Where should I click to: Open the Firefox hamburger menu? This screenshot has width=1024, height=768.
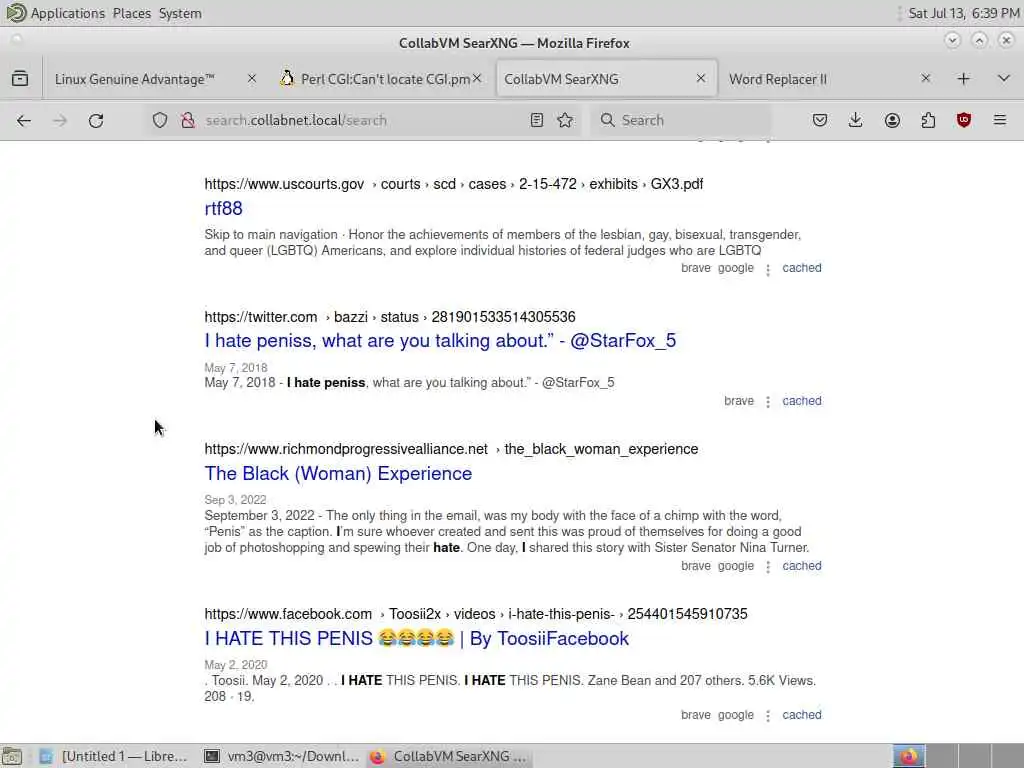[x=1000, y=120]
